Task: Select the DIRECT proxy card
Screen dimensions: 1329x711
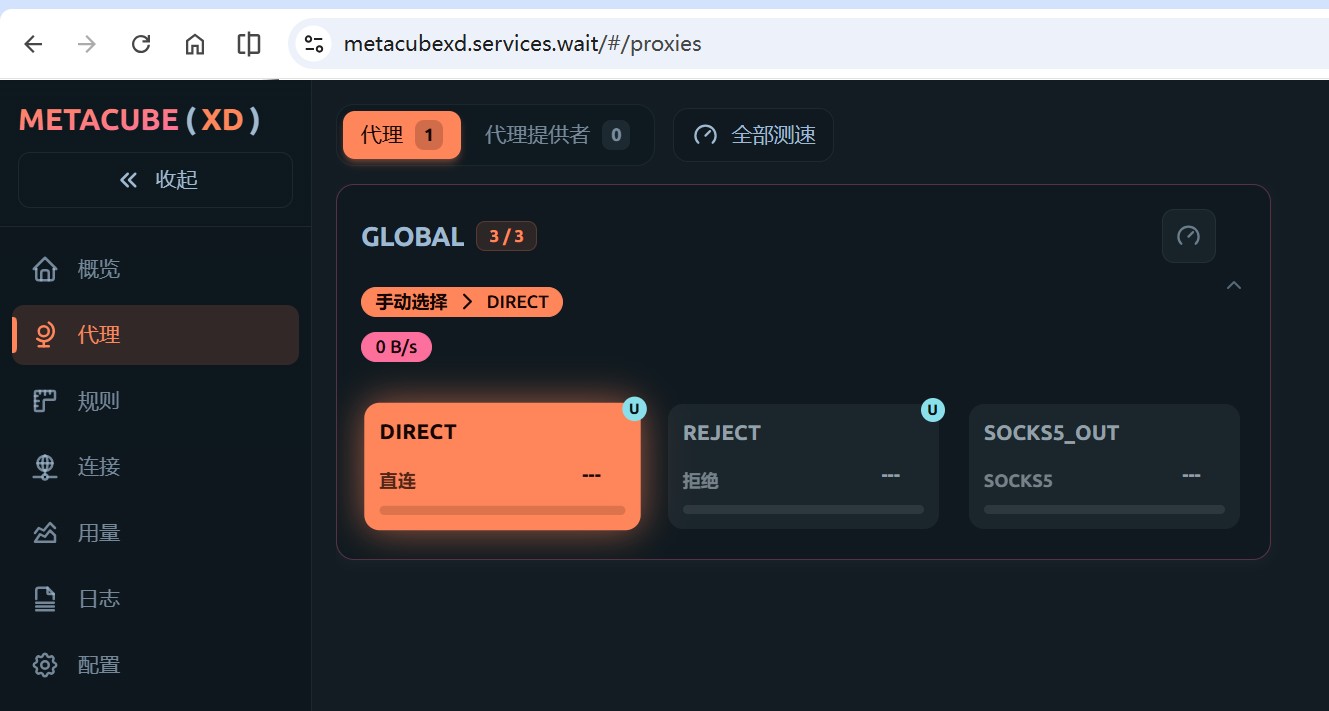Action: [x=502, y=466]
